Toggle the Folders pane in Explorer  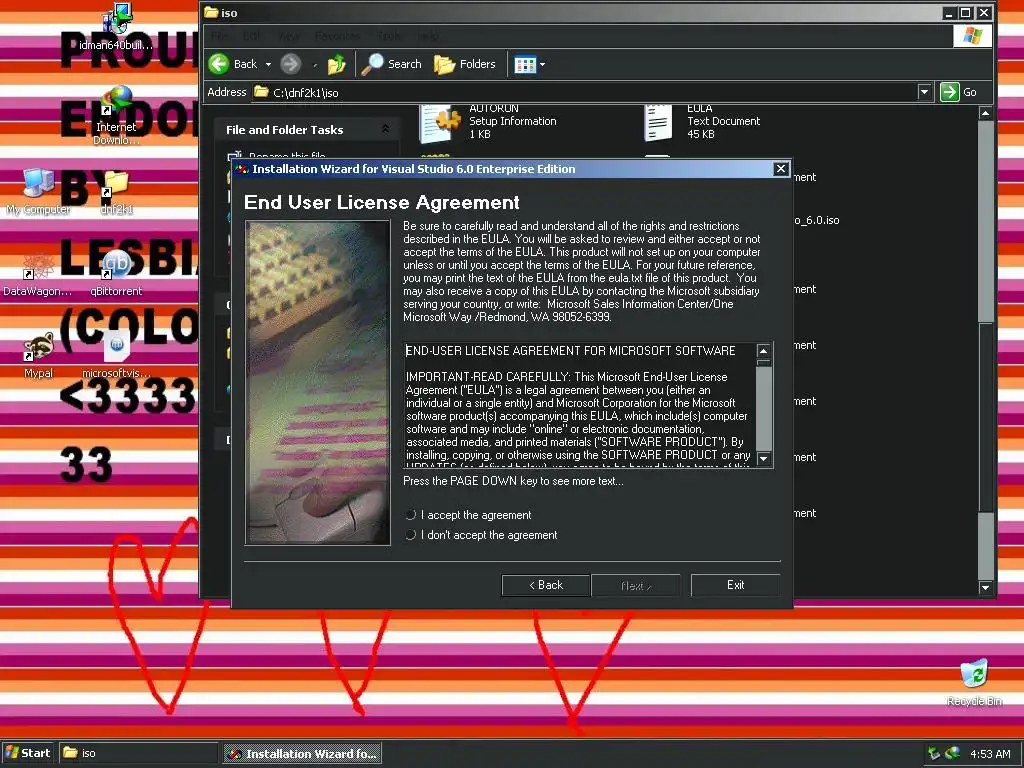465,64
